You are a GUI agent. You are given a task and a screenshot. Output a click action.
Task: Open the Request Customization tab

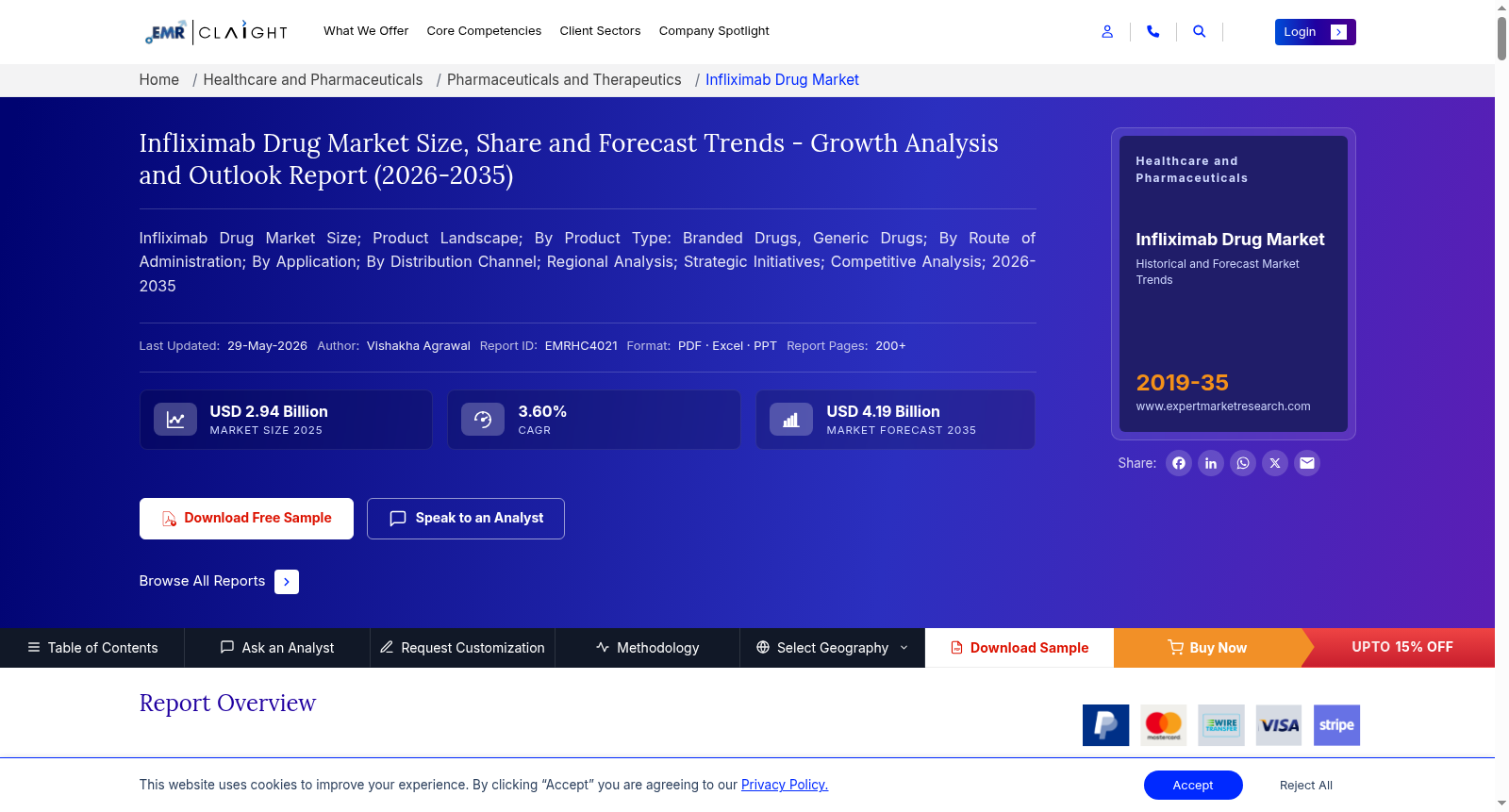point(462,648)
